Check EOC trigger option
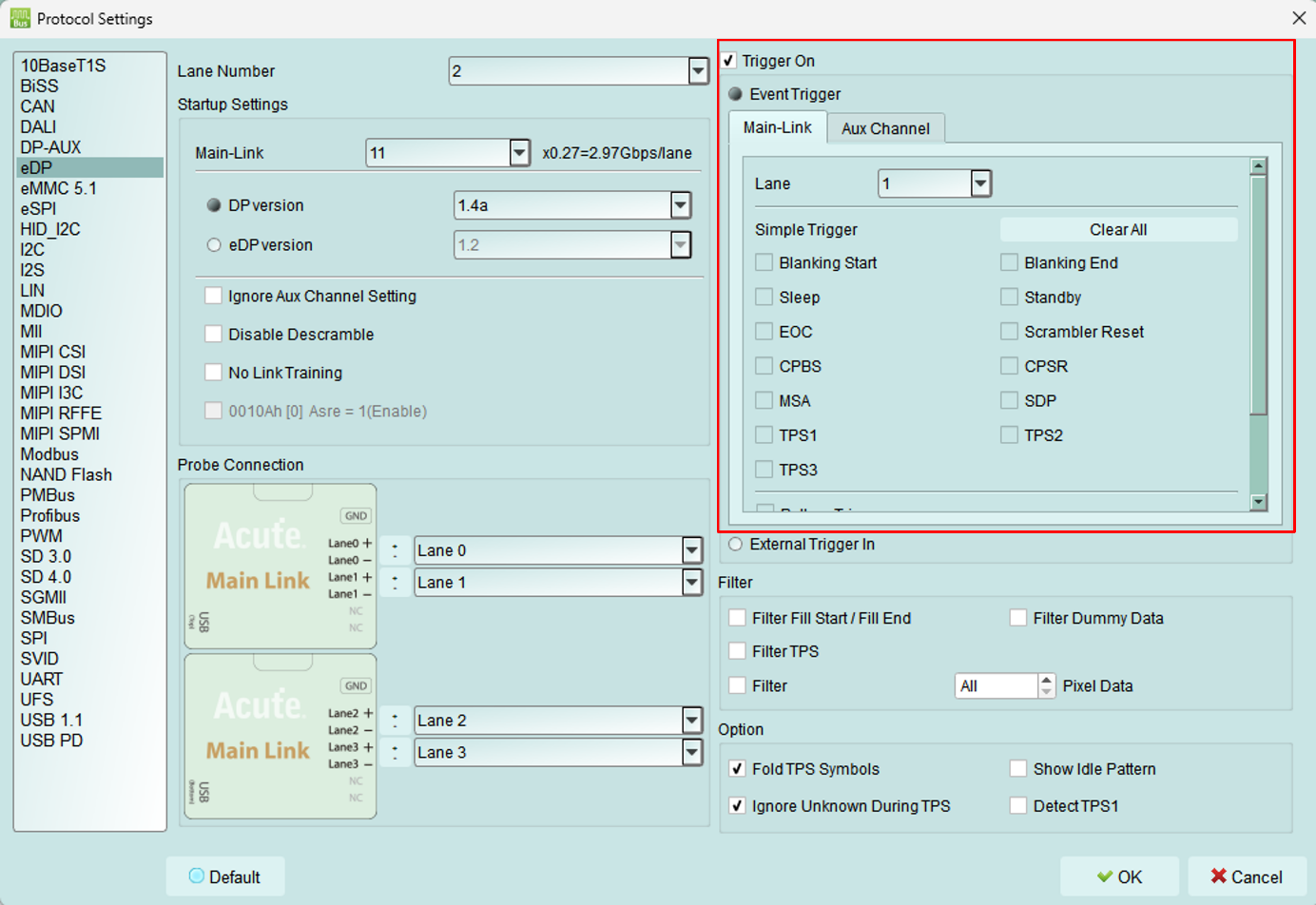This screenshot has height=905, width=1316. pos(764,331)
